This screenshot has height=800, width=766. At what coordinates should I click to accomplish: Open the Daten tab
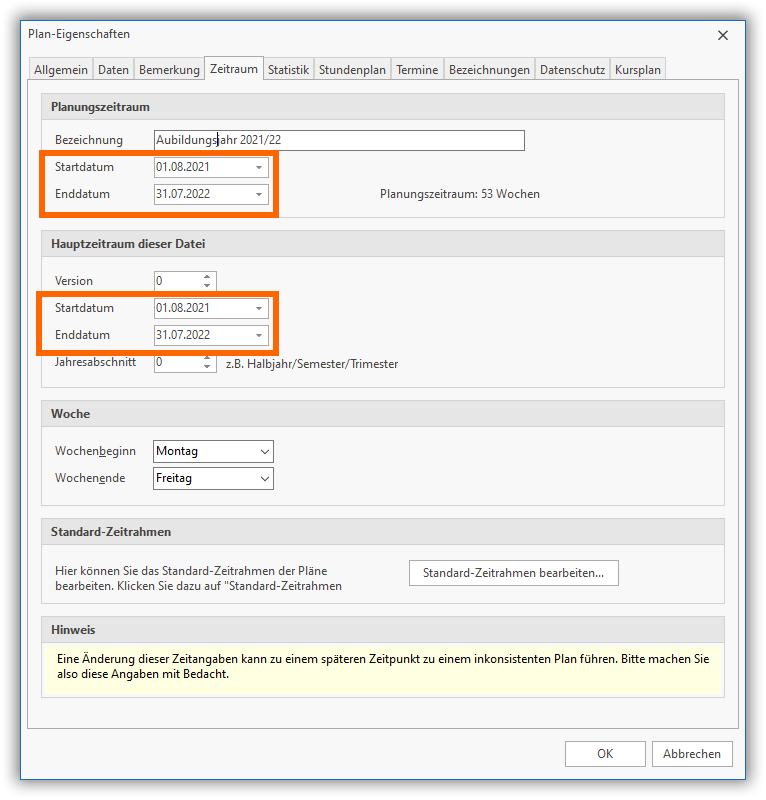pos(113,70)
